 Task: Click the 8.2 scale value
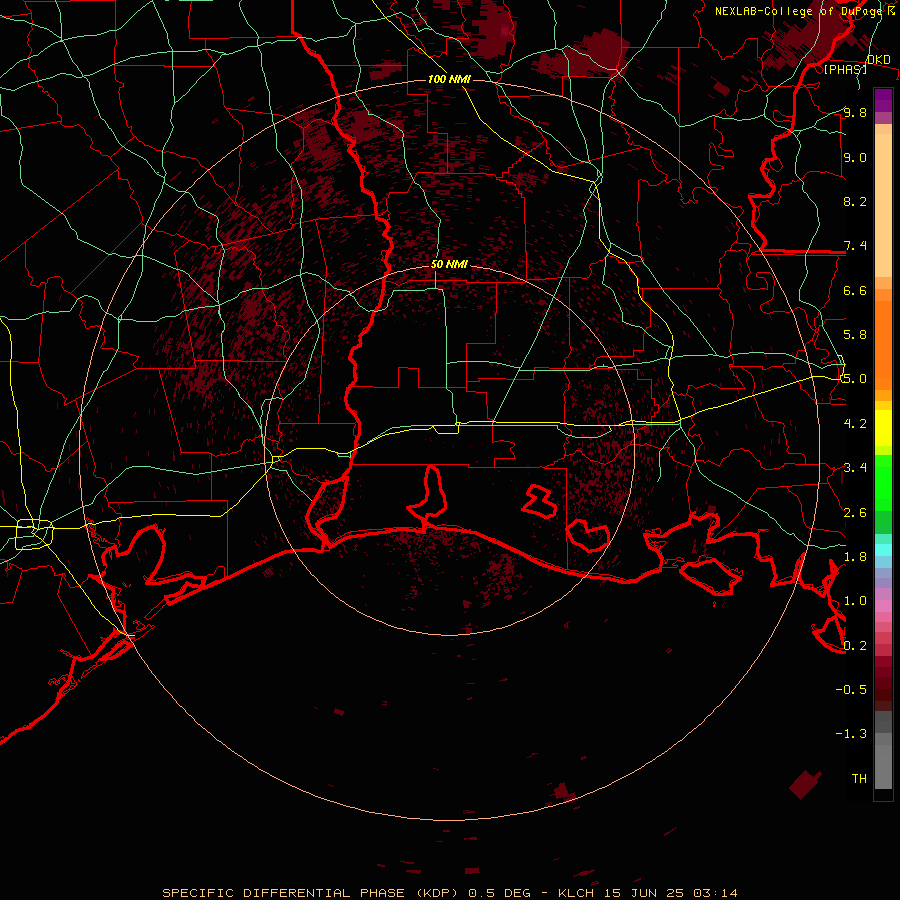tap(855, 202)
